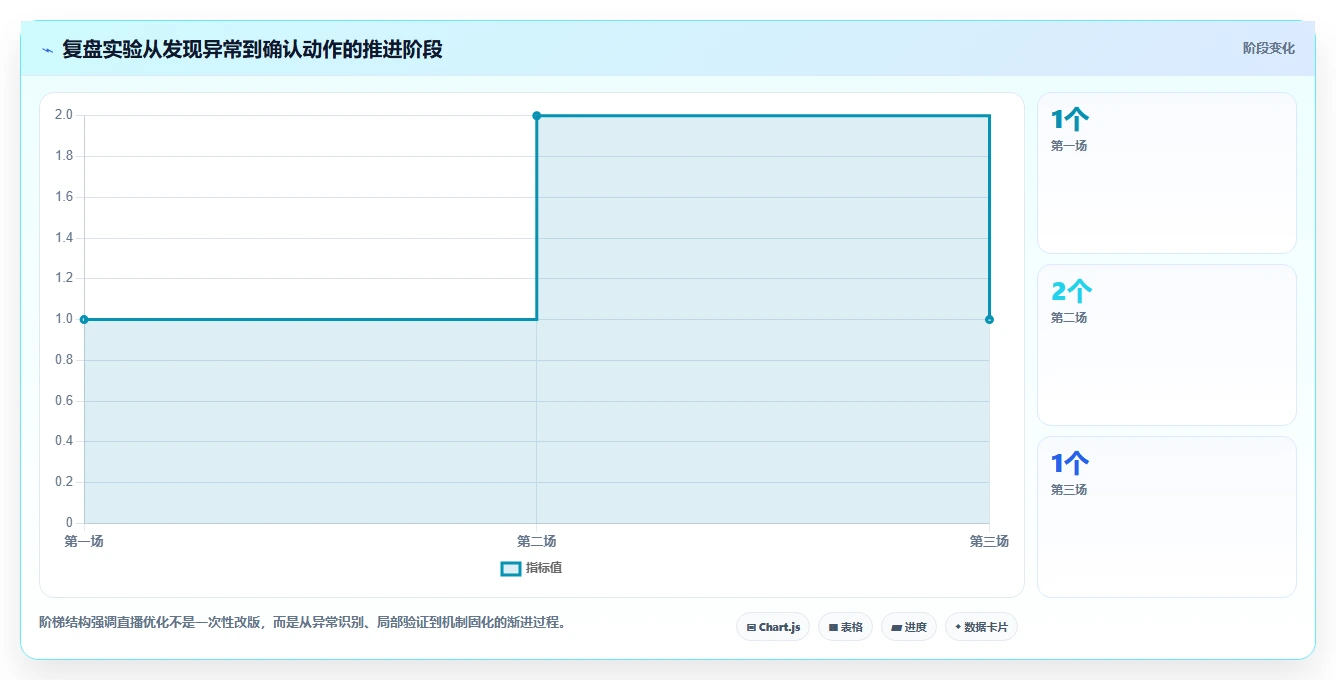Click the 1.8 y-axis value

click(64, 156)
